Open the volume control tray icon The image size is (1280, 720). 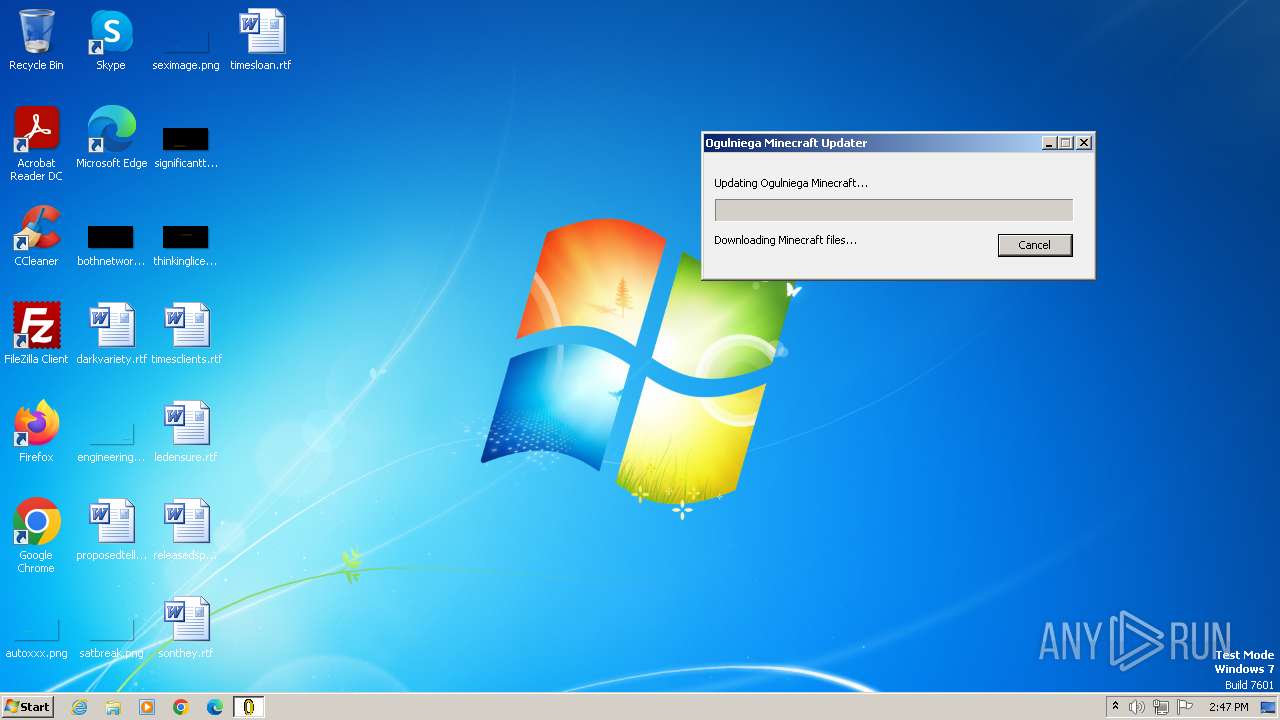pos(1137,707)
